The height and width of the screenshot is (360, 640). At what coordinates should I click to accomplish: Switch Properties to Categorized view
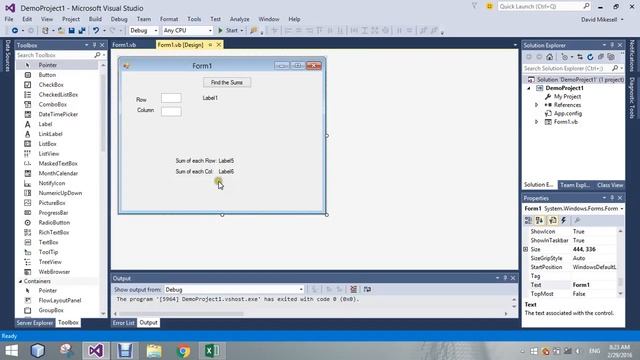click(529, 220)
